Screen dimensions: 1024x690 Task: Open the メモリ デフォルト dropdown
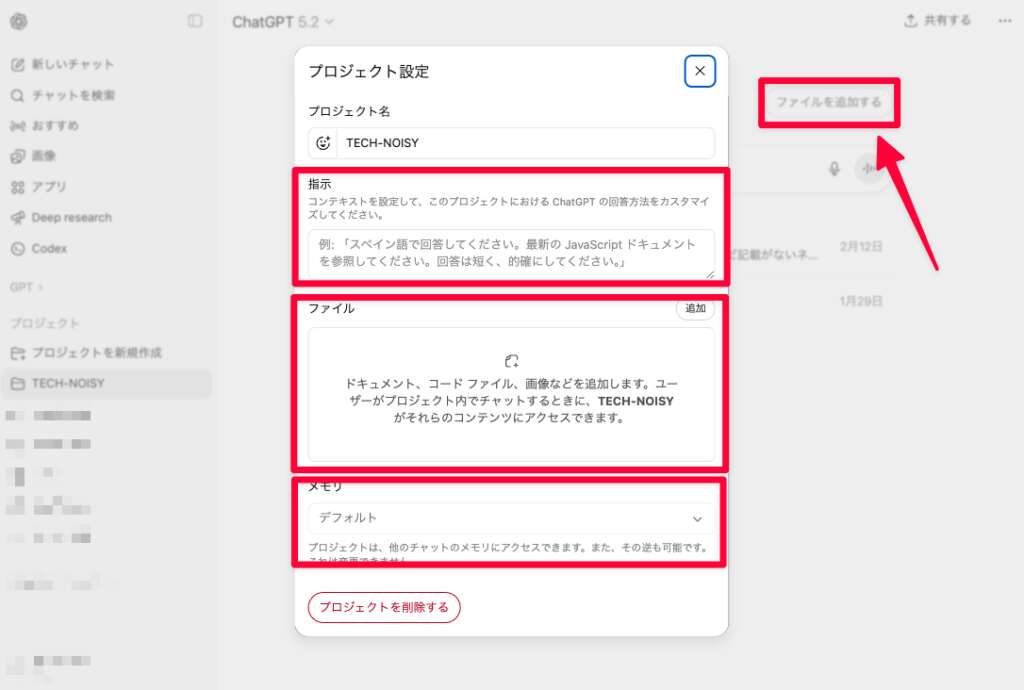point(512,518)
